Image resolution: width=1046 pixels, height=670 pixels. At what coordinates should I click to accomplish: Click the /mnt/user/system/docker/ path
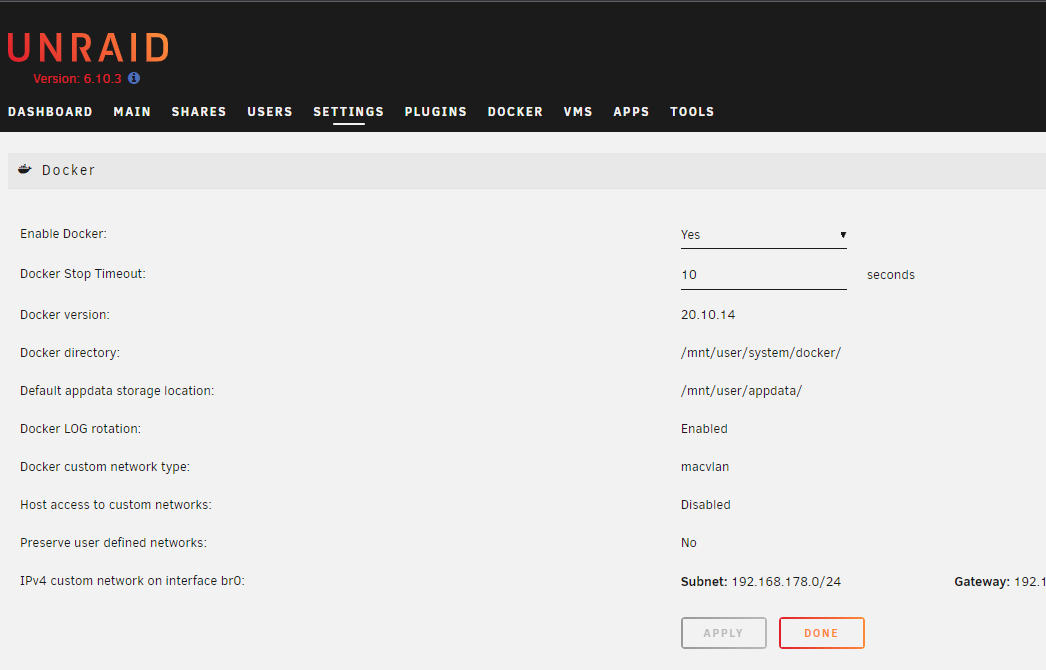pos(760,352)
